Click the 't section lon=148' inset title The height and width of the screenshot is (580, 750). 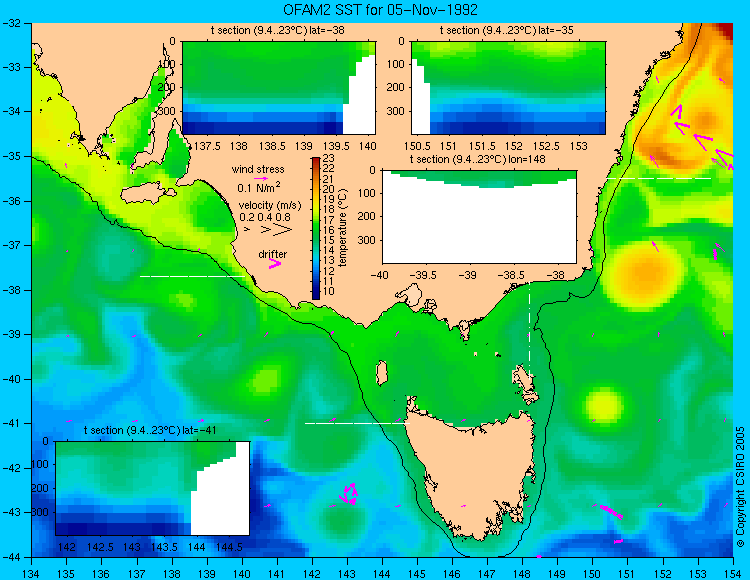477,159
